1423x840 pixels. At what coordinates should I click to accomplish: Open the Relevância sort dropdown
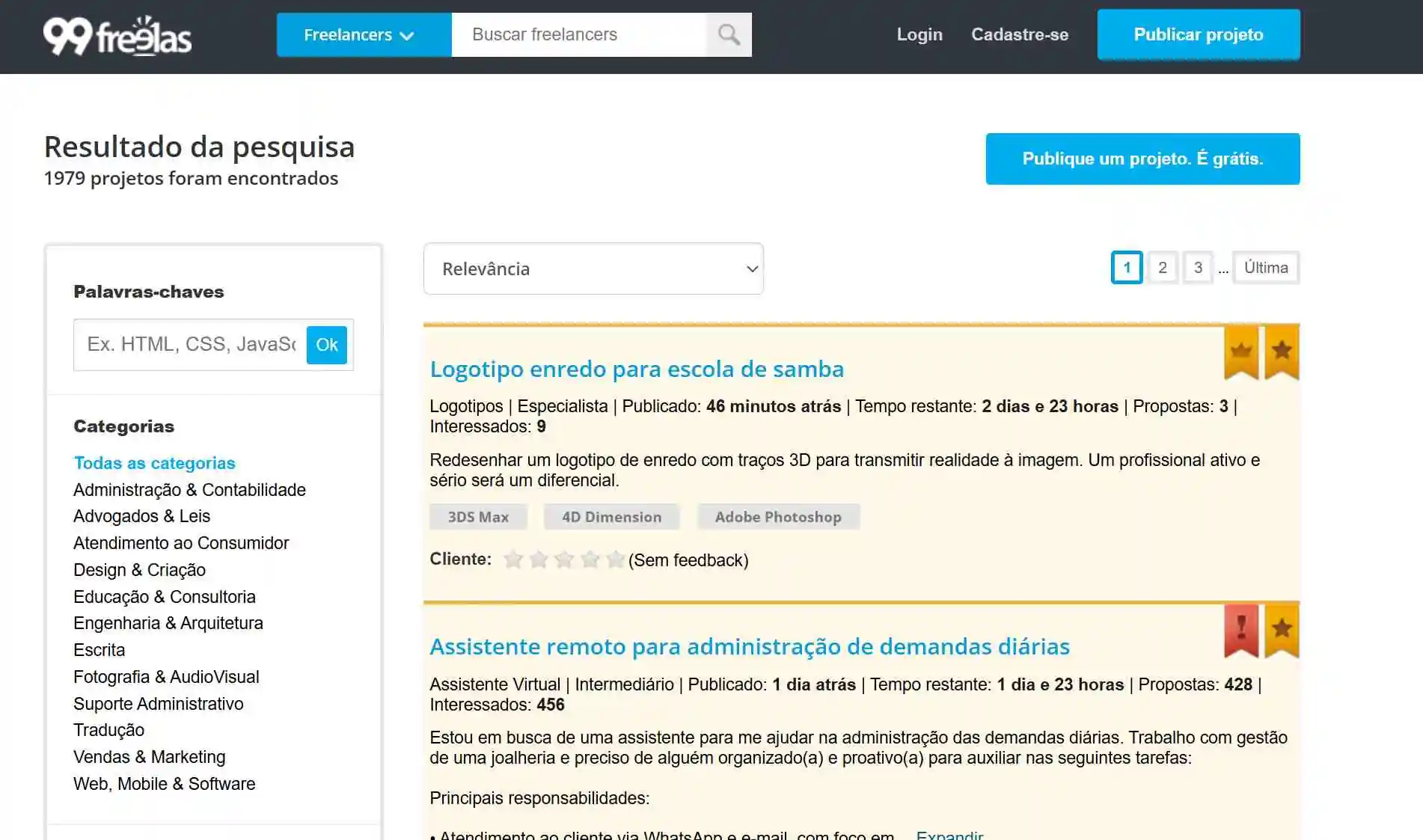[x=593, y=269]
